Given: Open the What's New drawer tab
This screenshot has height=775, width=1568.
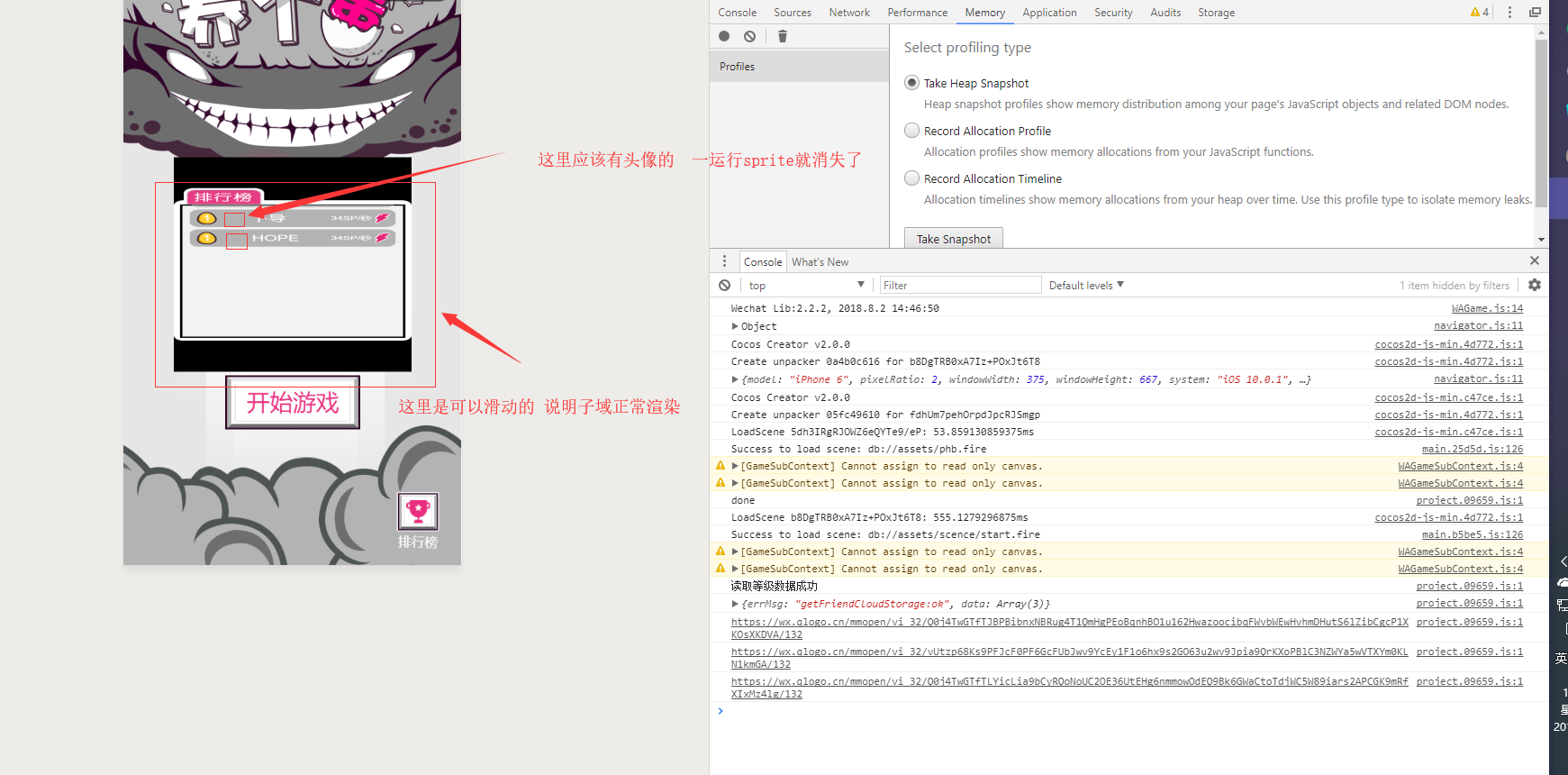Looking at the screenshot, I should click(x=820, y=262).
